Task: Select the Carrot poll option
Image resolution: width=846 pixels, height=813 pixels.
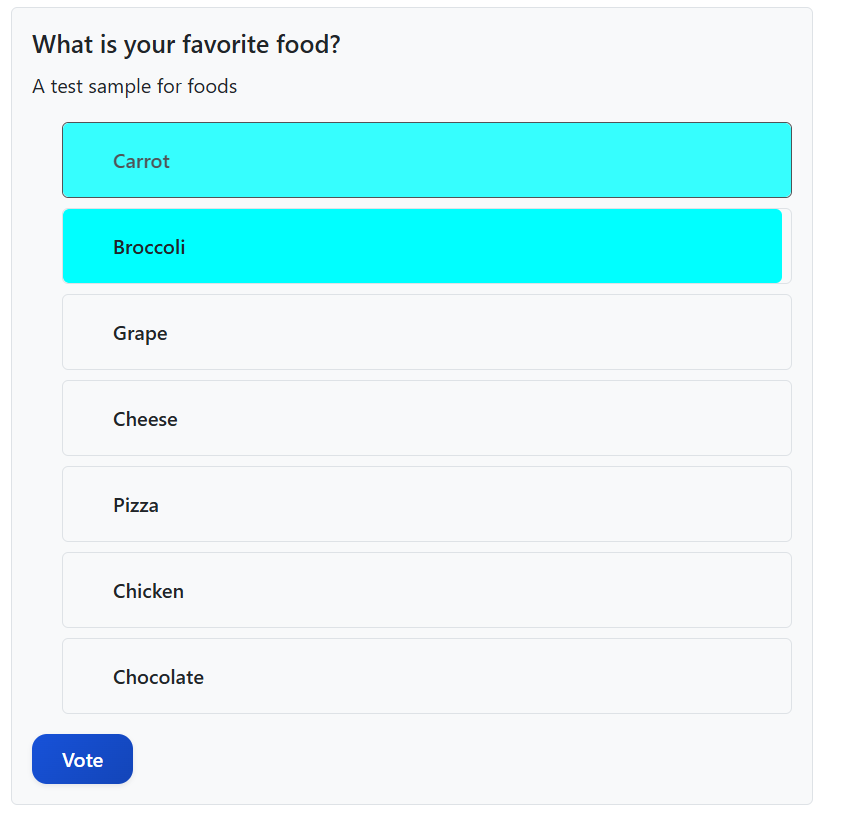Action: pos(426,160)
